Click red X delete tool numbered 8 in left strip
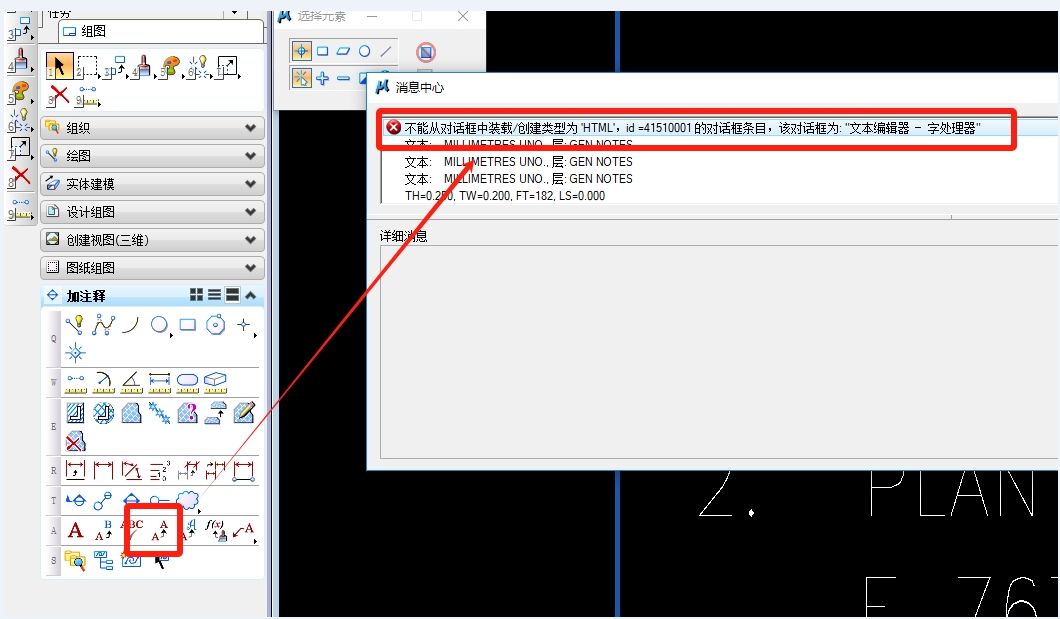The width and height of the screenshot is (1060, 619). click(20, 177)
